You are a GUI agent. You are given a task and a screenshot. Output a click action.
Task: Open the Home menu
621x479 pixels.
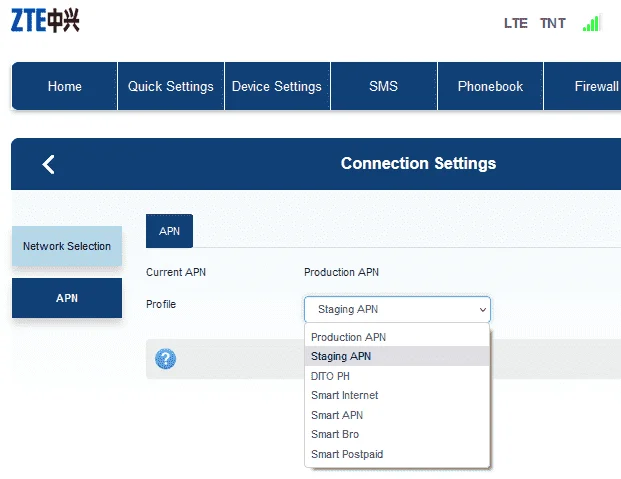[x=65, y=86]
